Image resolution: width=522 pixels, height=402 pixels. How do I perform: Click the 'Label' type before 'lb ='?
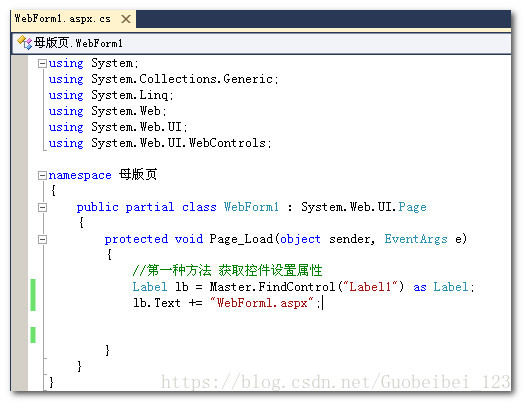[x=150, y=287]
